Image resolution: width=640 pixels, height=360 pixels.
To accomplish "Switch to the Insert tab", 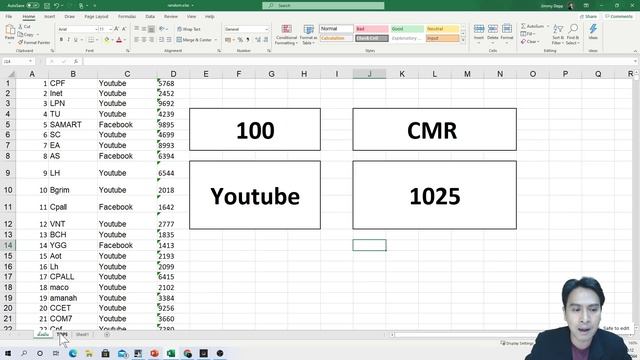I will (x=49, y=17).
